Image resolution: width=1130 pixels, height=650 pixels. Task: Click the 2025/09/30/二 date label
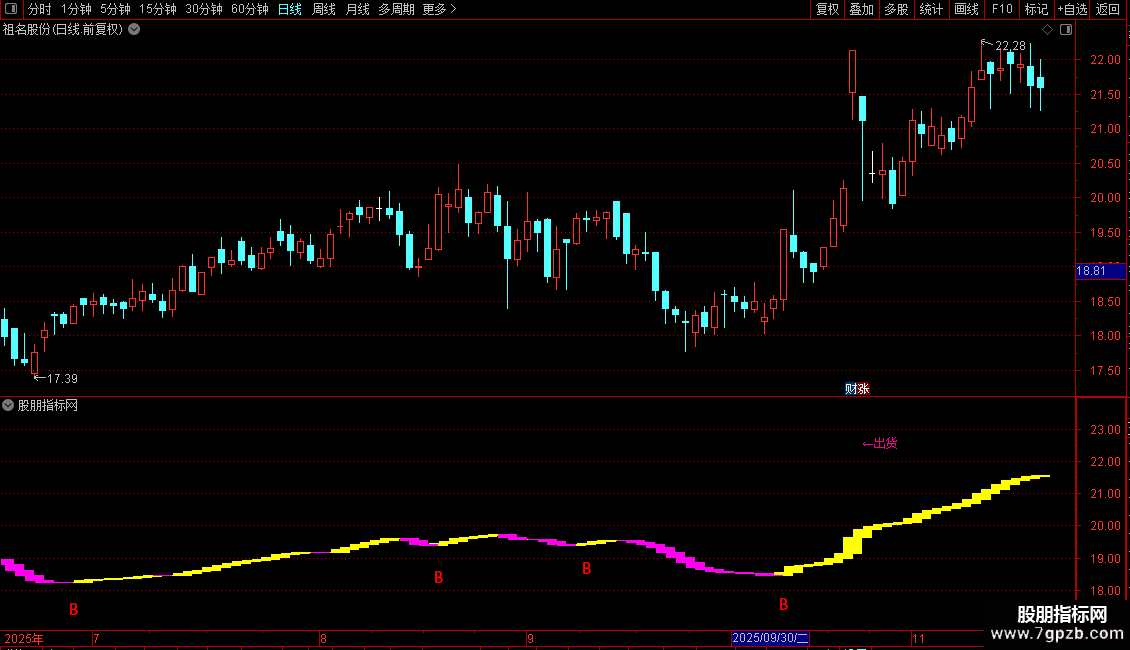tap(770, 638)
